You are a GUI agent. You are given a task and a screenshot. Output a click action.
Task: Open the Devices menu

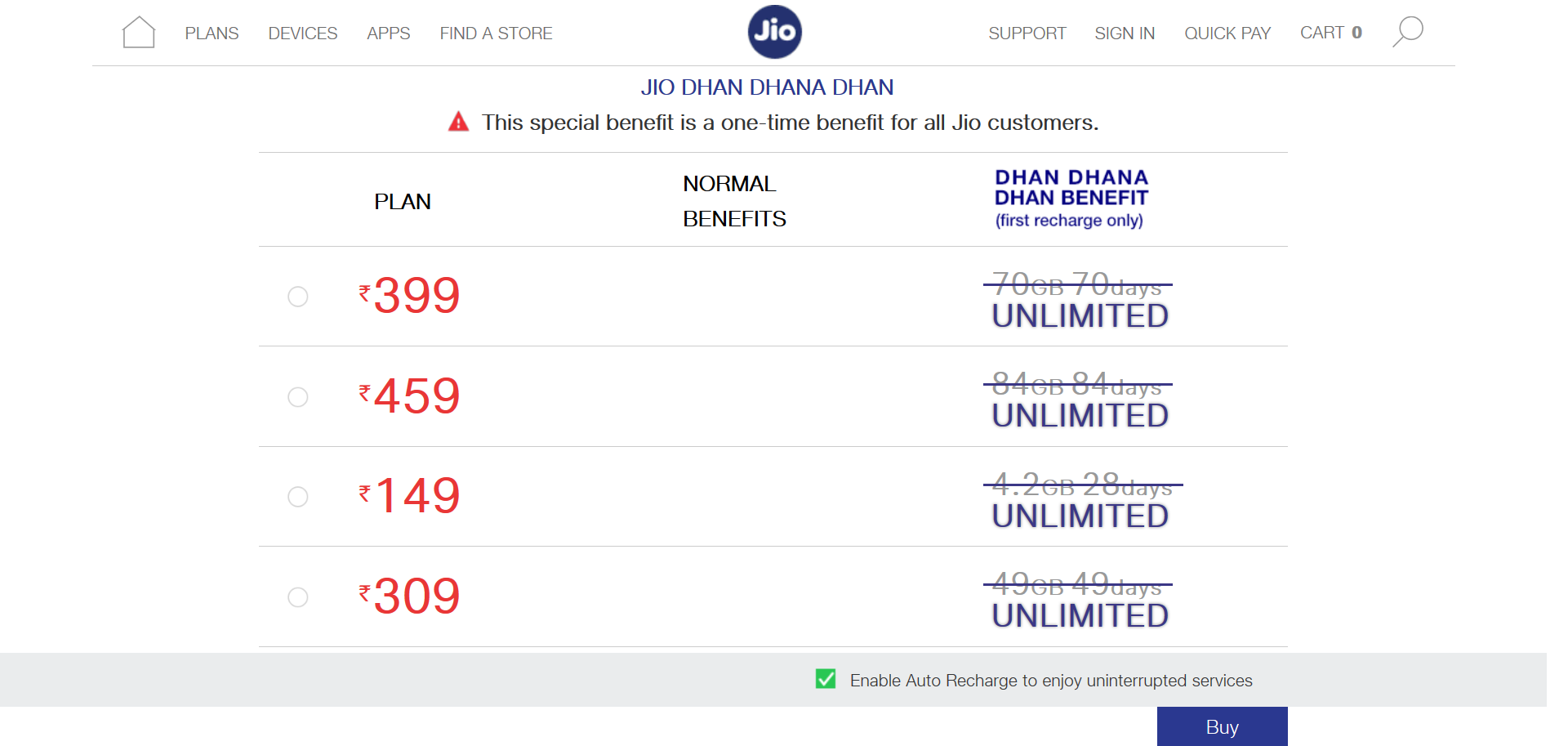(302, 34)
